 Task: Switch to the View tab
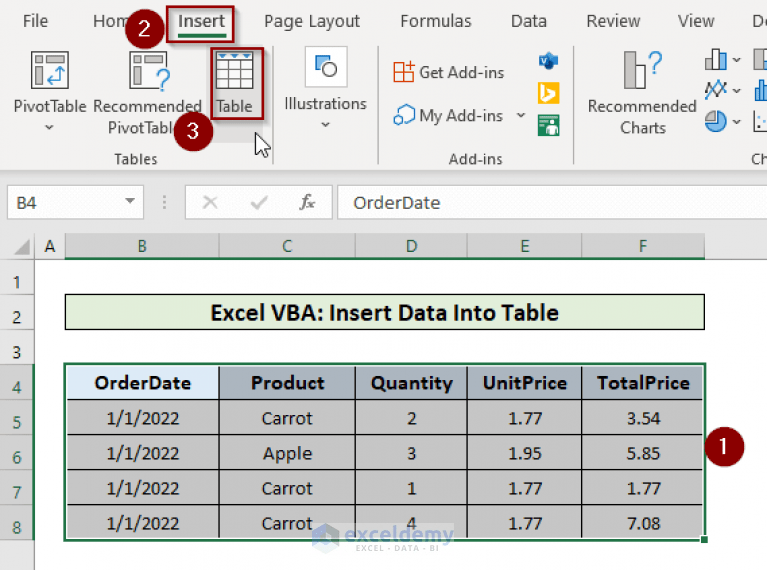[696, 21]
